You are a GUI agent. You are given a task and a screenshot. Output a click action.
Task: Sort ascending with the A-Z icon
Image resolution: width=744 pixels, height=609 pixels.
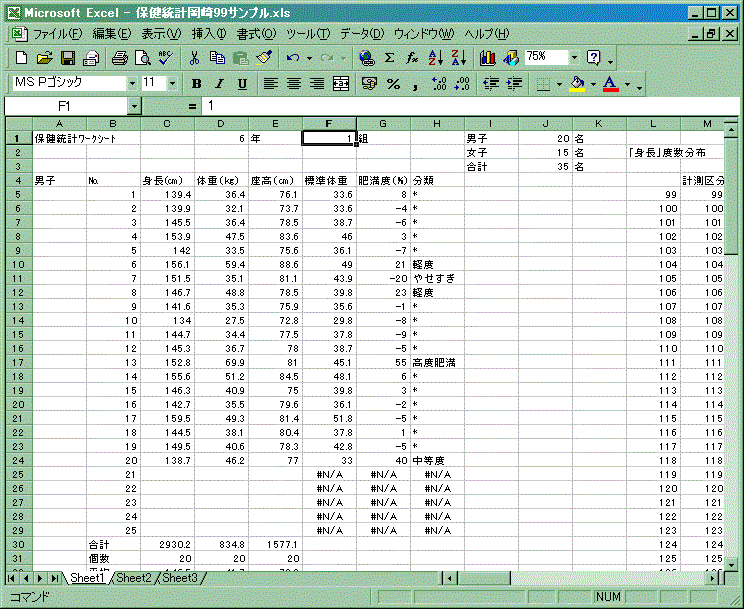point(435,58)
